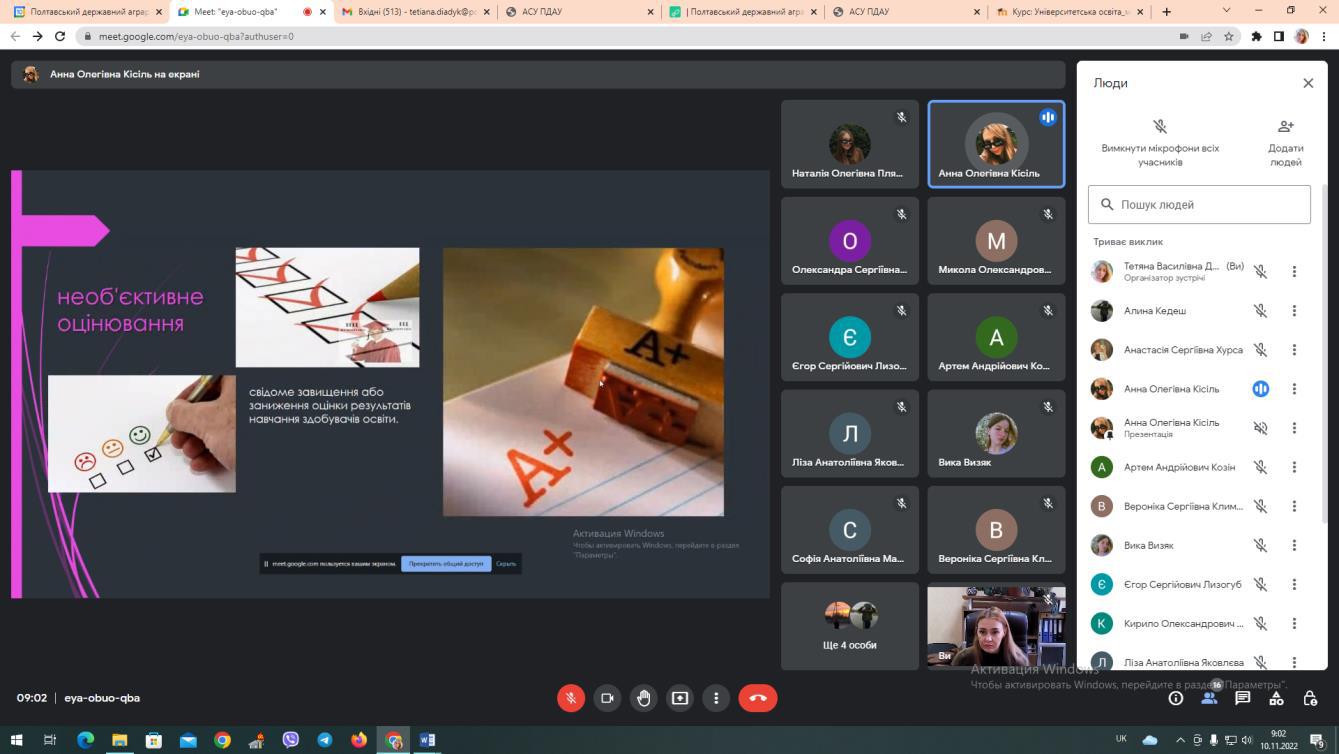Turn on the camera in the call toolbar

(607, 698)
